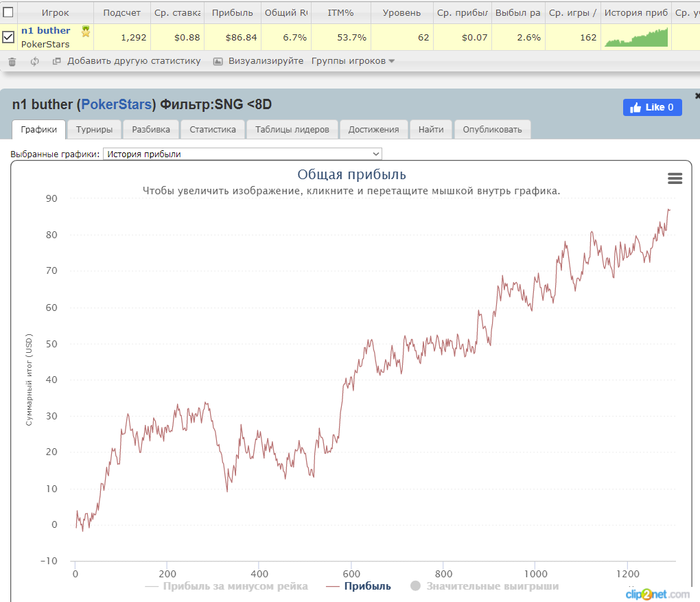
Task: Click the Visualize picture icon
Action: [x=218, y=61]
